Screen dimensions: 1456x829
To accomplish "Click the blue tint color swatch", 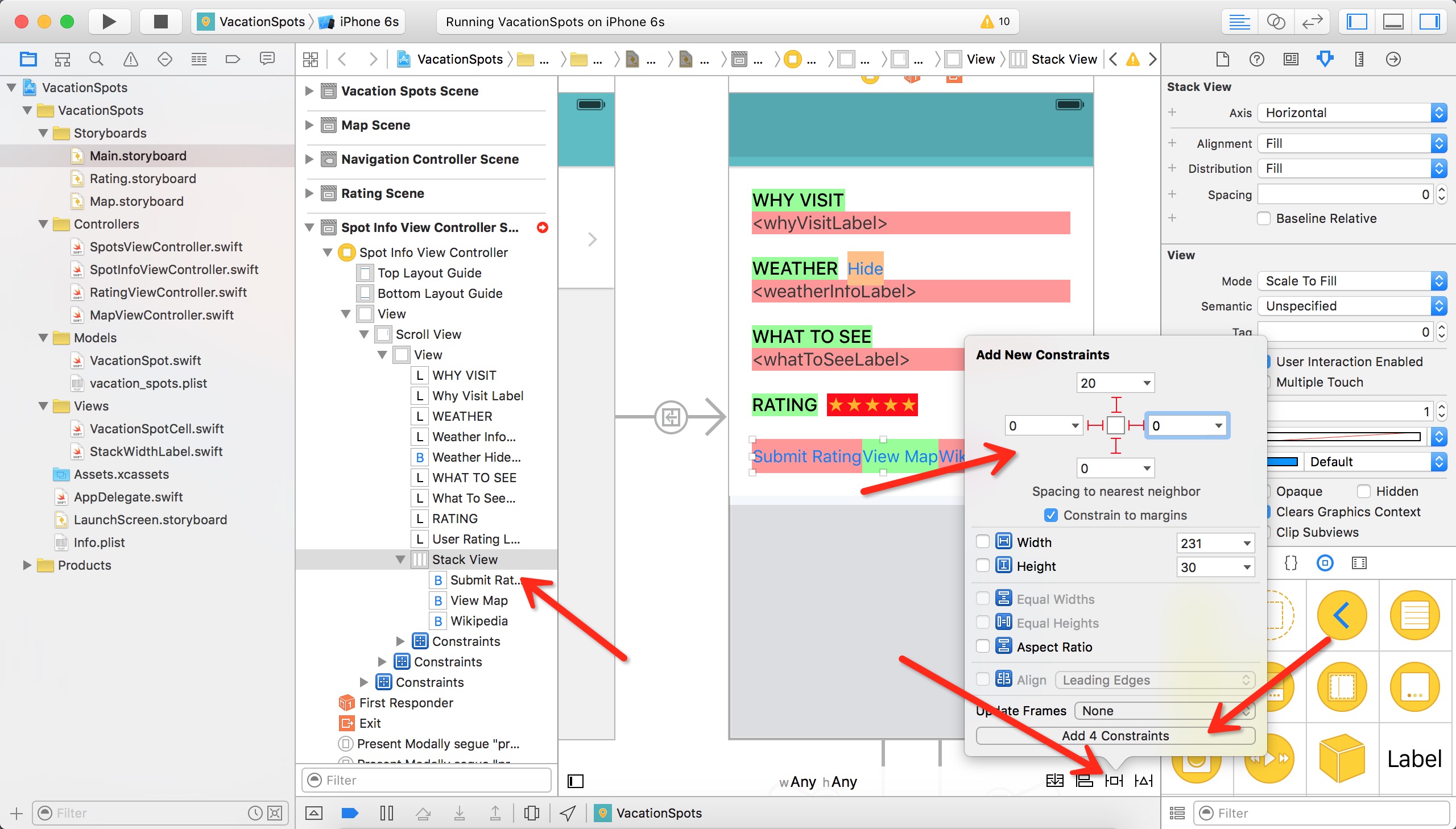I will tap(1284, 462).
